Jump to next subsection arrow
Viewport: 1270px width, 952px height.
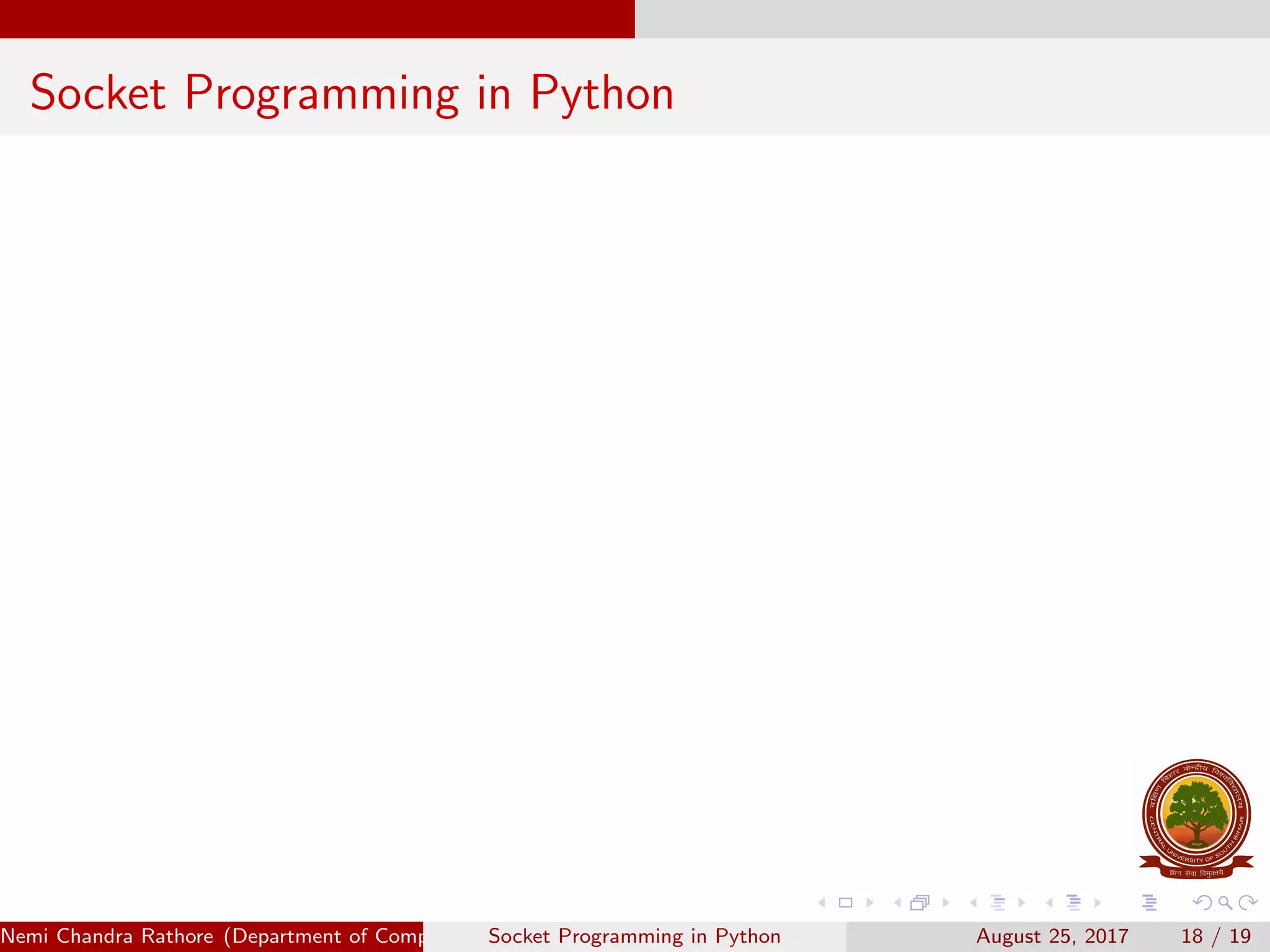tap(1021, 903)
